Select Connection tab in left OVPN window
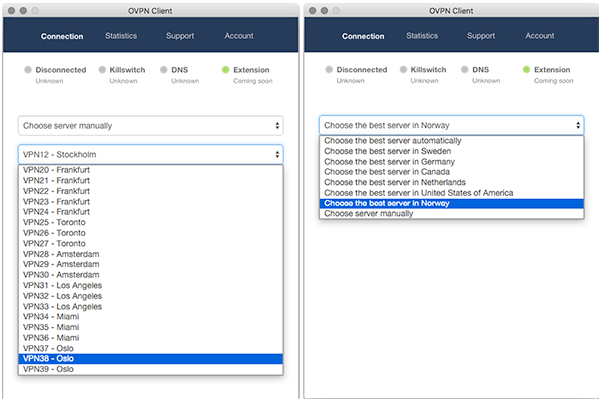This screenshot has height=402, width=600. pyautogui.click(x=62, y=36)
